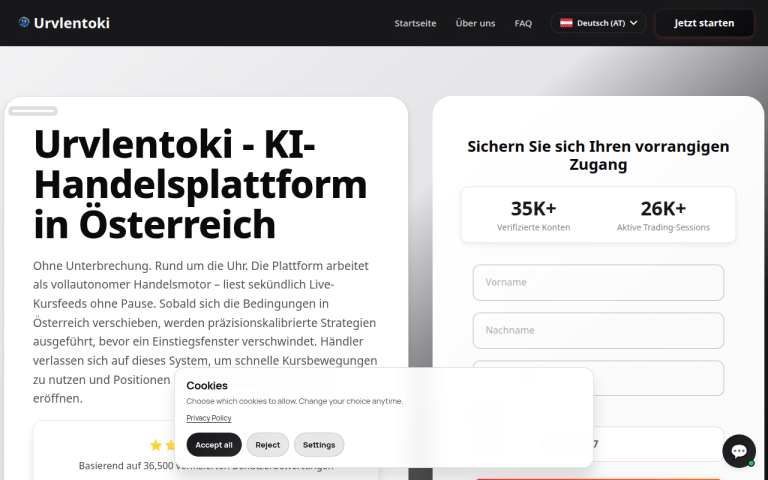
Task: Click the 35K+ Verifizierte Konten stat
Action: pos(533,215)
